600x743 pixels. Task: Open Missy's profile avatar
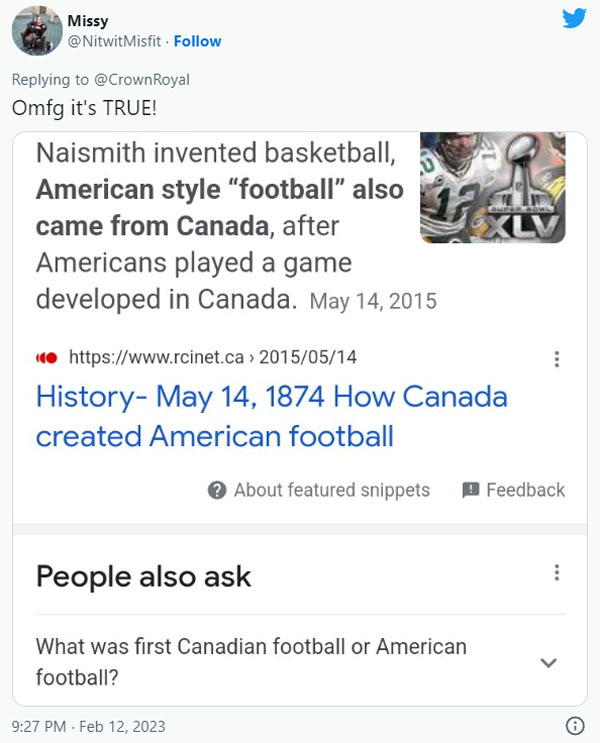pyautogui.click(x=36, y=31)
